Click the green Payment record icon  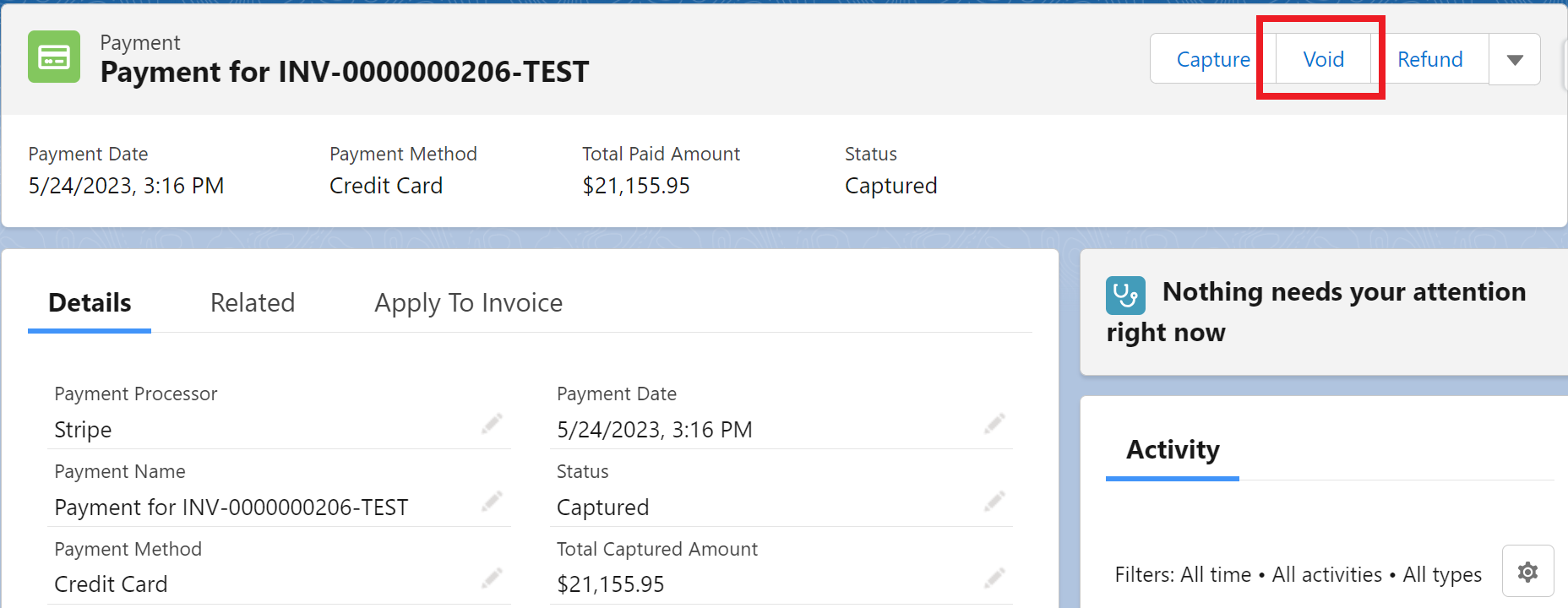pyautogui.click(x=54, y=57)
